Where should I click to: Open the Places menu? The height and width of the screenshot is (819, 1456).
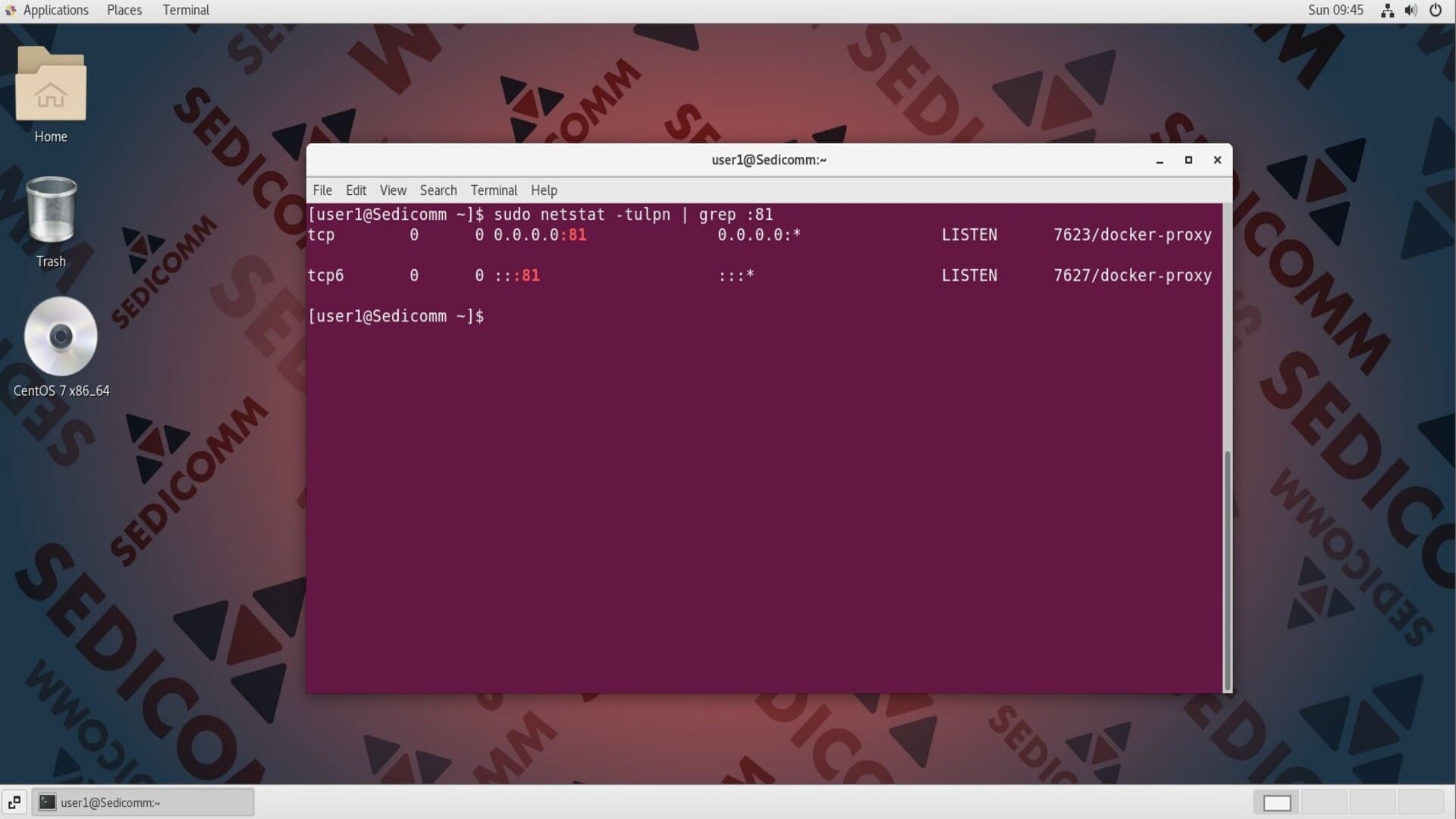pyautogui.click(x=124, y=10)
